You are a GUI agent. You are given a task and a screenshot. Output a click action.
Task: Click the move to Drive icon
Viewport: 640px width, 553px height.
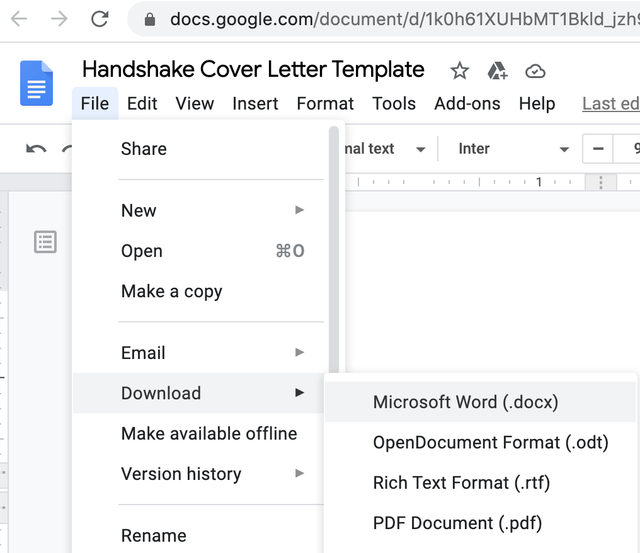(497, 71)
